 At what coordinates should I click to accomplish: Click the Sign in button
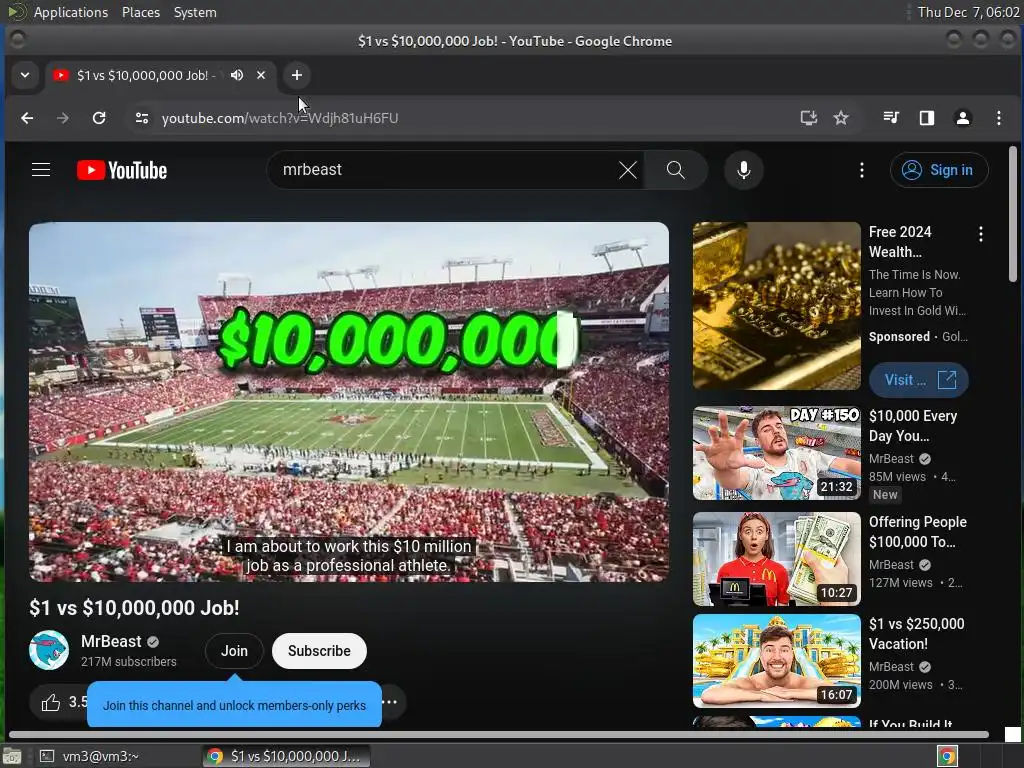coord(938,170)
